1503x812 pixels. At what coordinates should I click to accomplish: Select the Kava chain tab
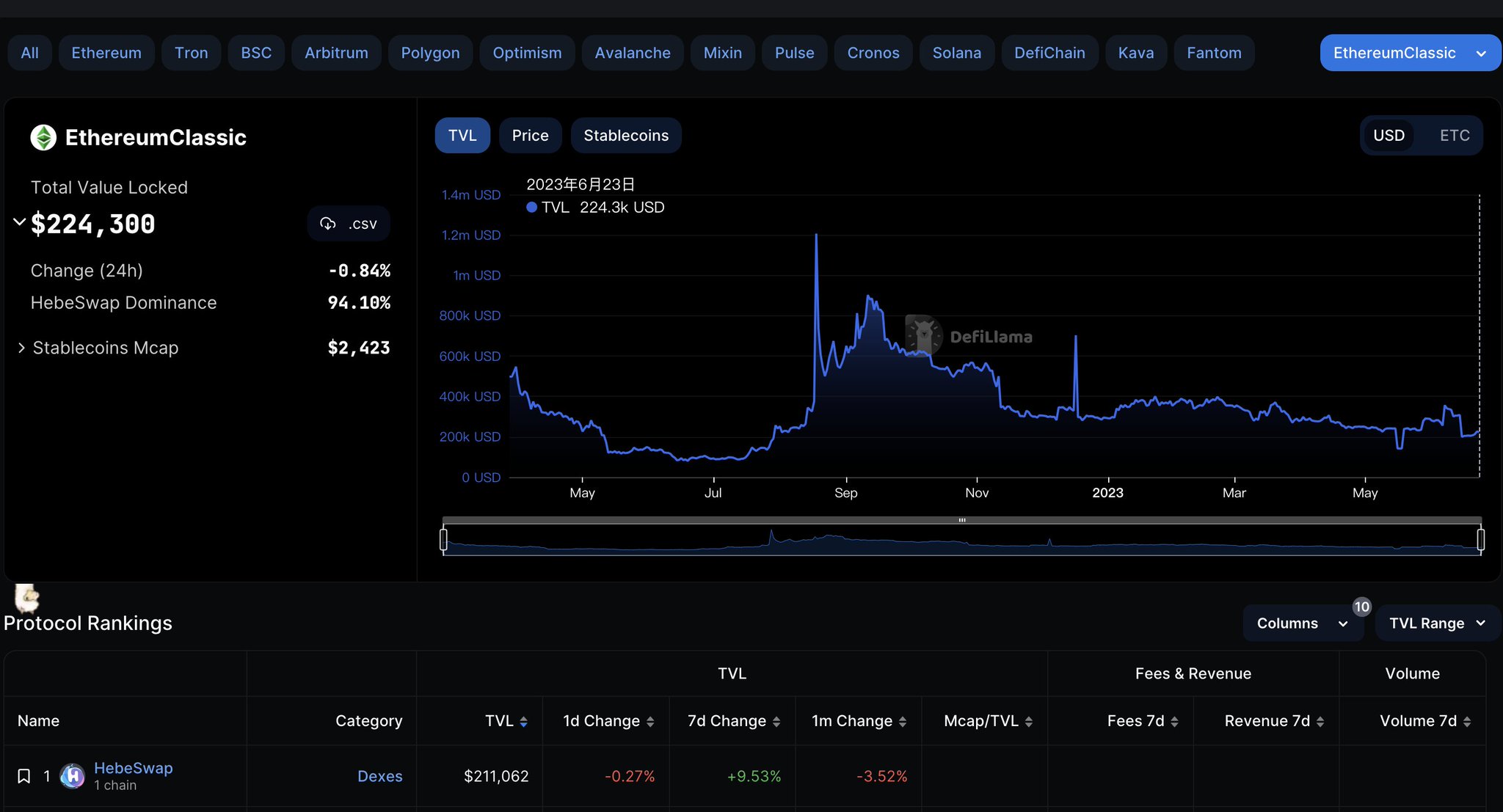1136,53
